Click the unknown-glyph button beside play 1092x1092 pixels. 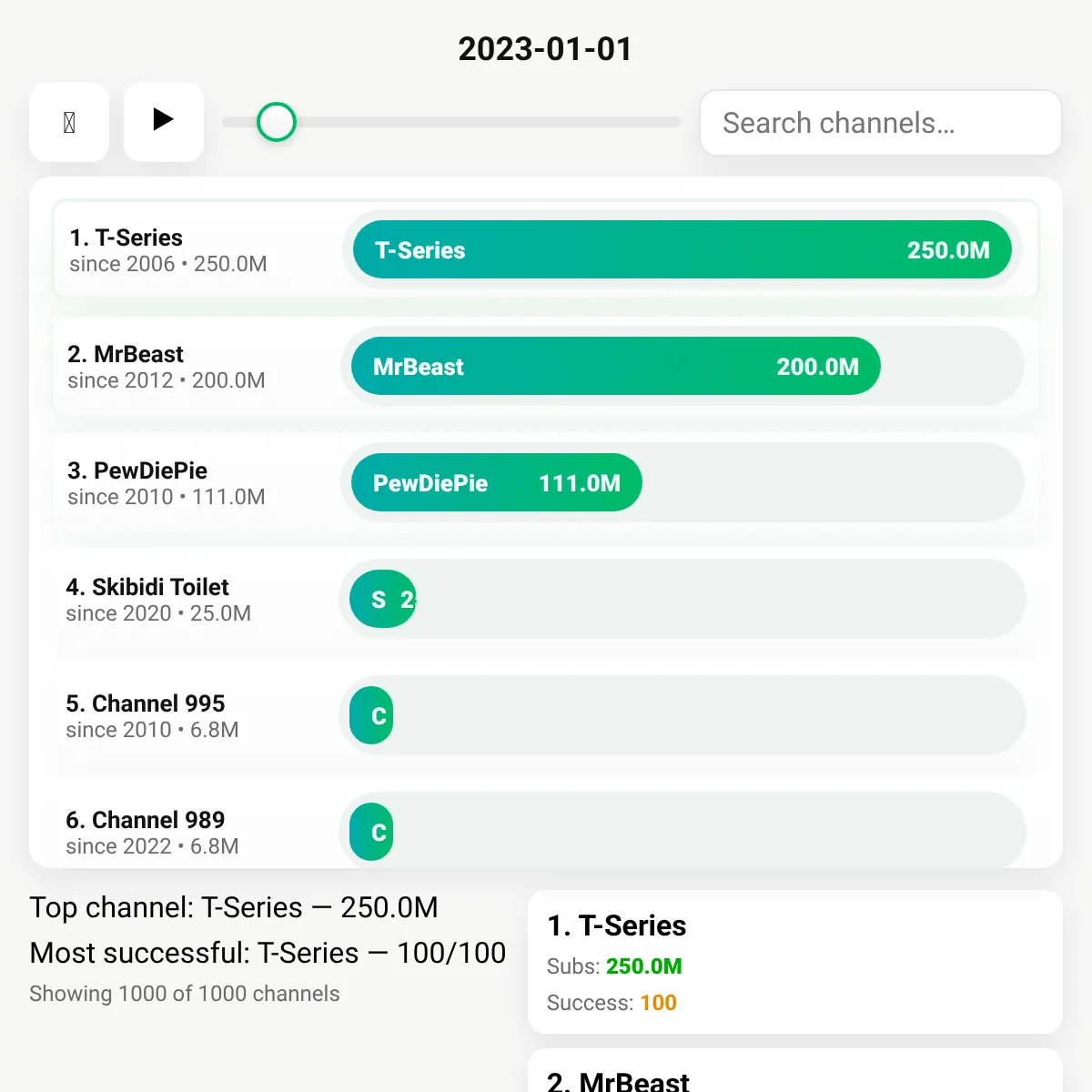click(x=69, y=122)
